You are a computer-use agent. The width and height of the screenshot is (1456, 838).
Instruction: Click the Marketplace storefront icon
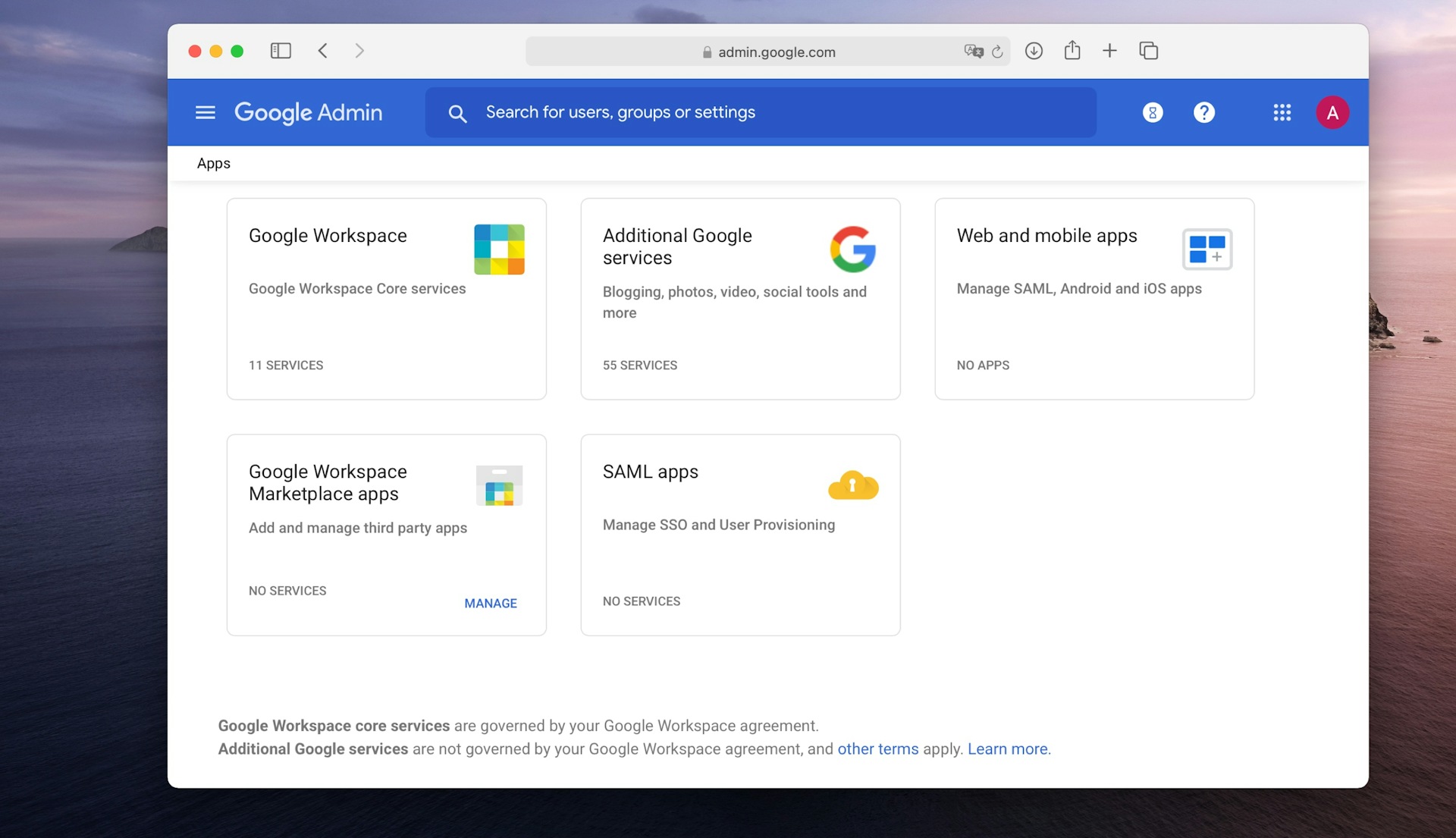click(499, 485)
